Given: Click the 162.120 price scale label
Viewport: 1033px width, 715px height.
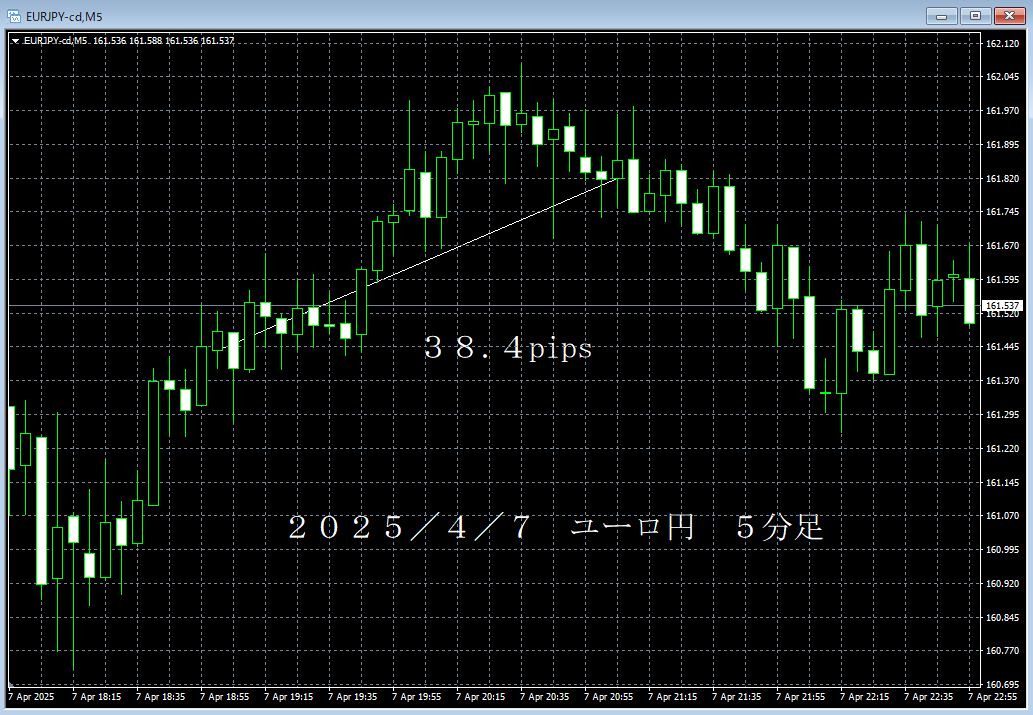Looking at the screenshot, I should click(1002, 43).
